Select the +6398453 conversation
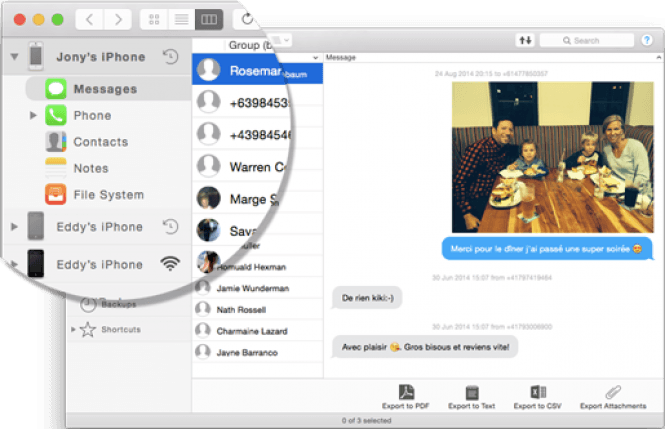This screenshot has height=429, width=665. point(242,103)
